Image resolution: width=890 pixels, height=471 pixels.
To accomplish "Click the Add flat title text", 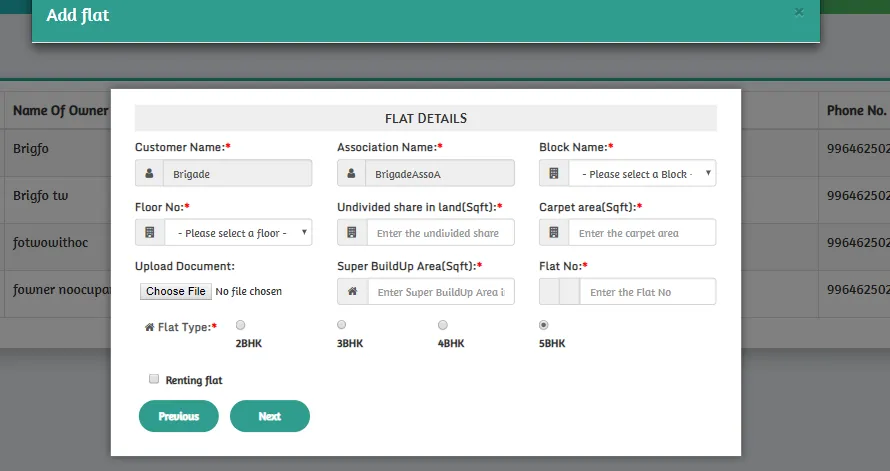I will (78, 15).
